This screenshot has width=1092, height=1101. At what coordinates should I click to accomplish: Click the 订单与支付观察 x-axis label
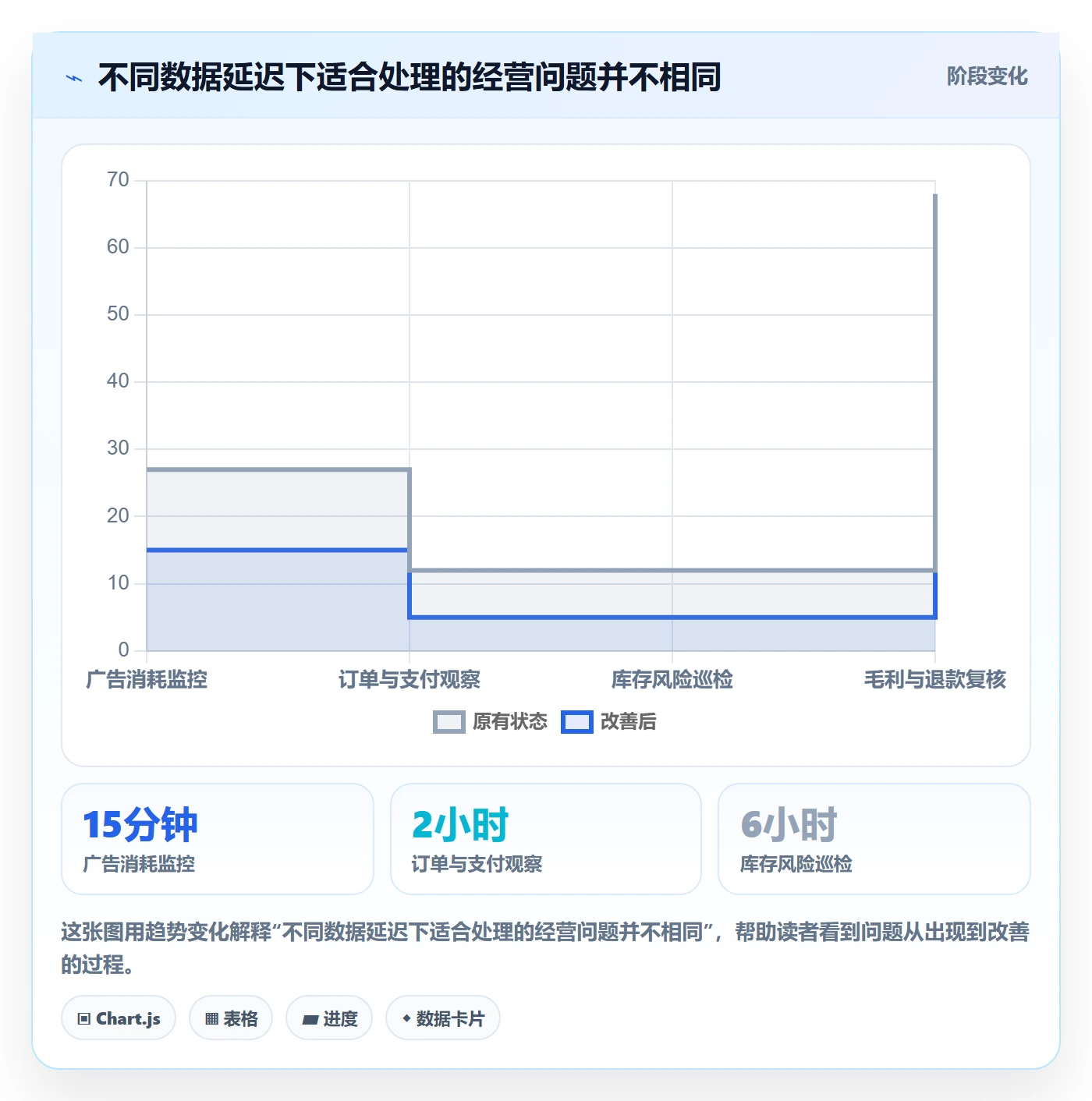pos(409,680)
